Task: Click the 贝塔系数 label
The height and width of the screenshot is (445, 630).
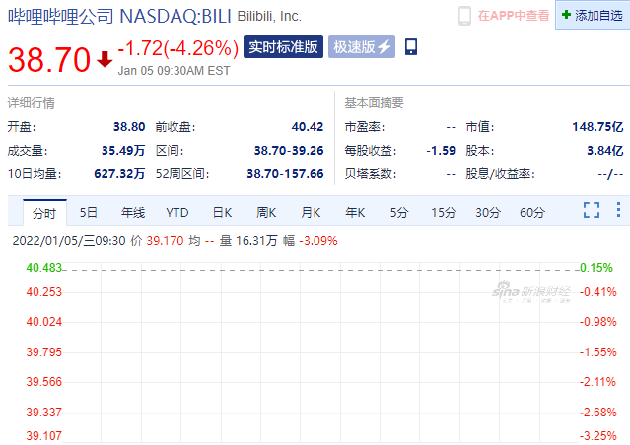Action: coord(370,174)
